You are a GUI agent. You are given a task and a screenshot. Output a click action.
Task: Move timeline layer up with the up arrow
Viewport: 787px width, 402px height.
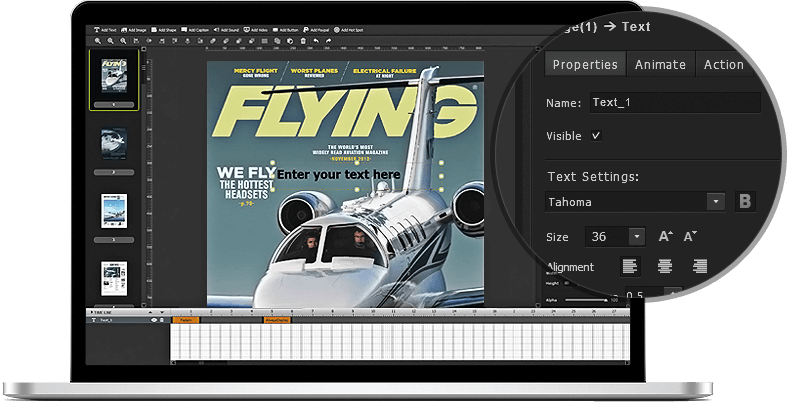150,312
